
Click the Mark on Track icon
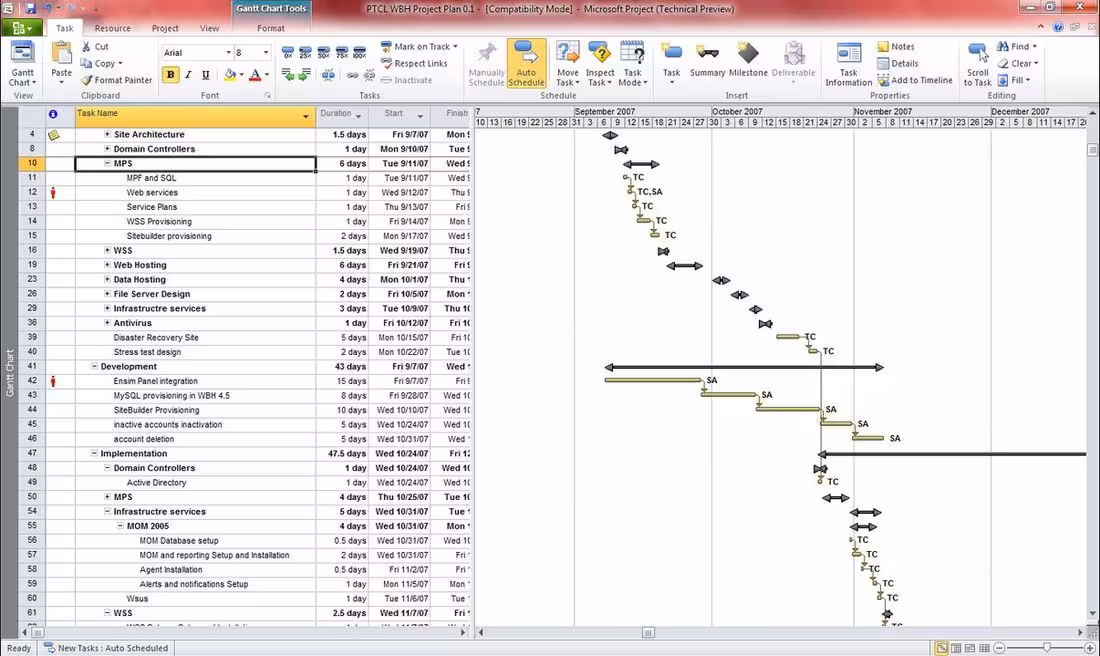pyautogui.click(x=420, y=46)
